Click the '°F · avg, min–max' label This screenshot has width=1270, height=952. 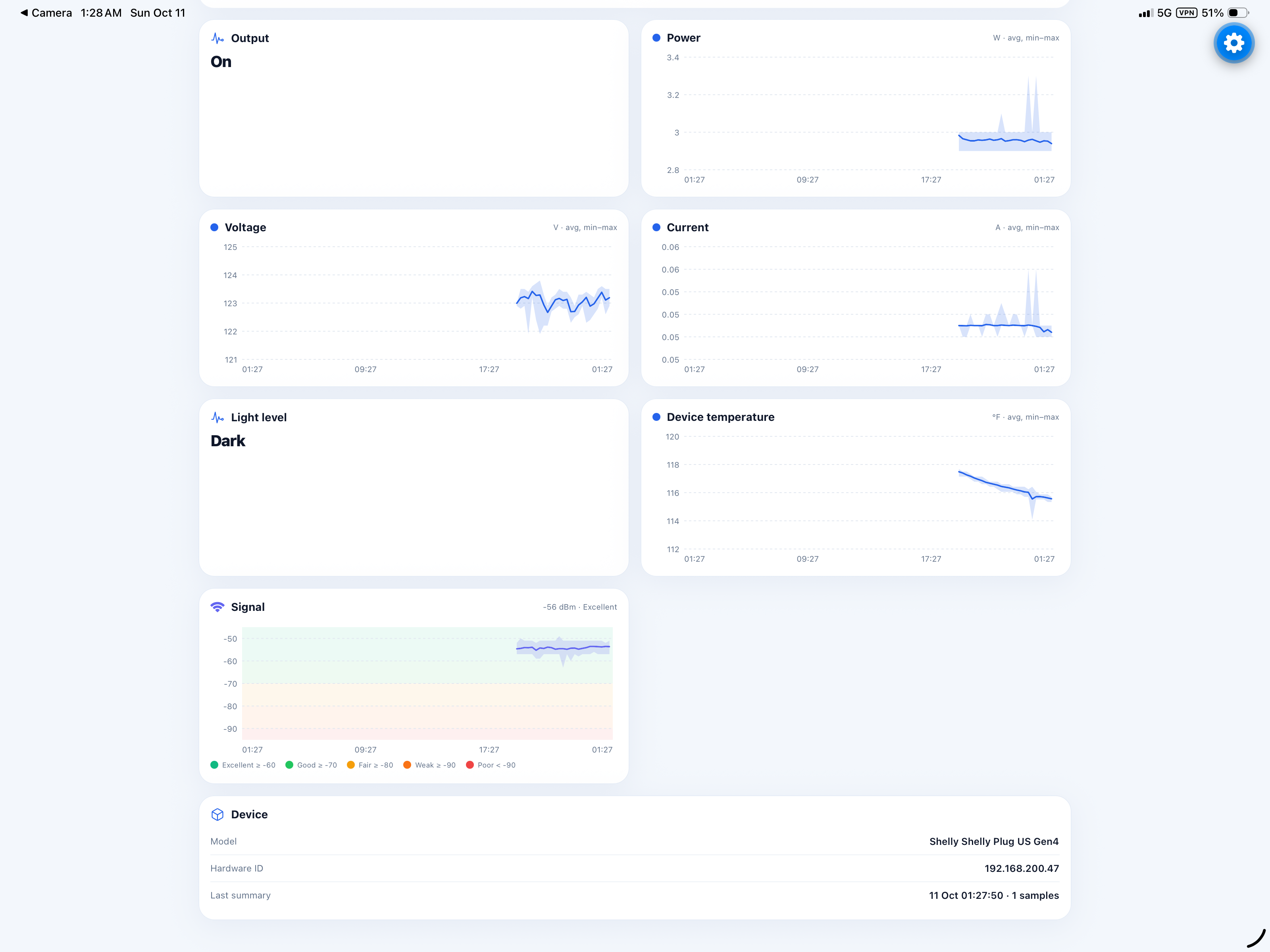1026,417
